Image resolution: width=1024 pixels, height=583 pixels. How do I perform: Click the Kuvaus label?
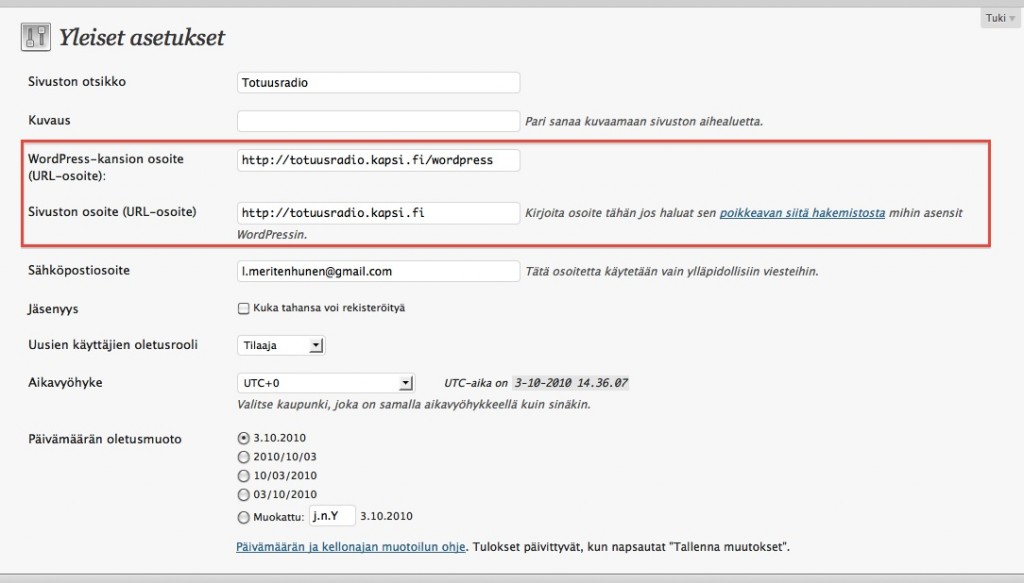pyautogui.click(x=49, y=120)
